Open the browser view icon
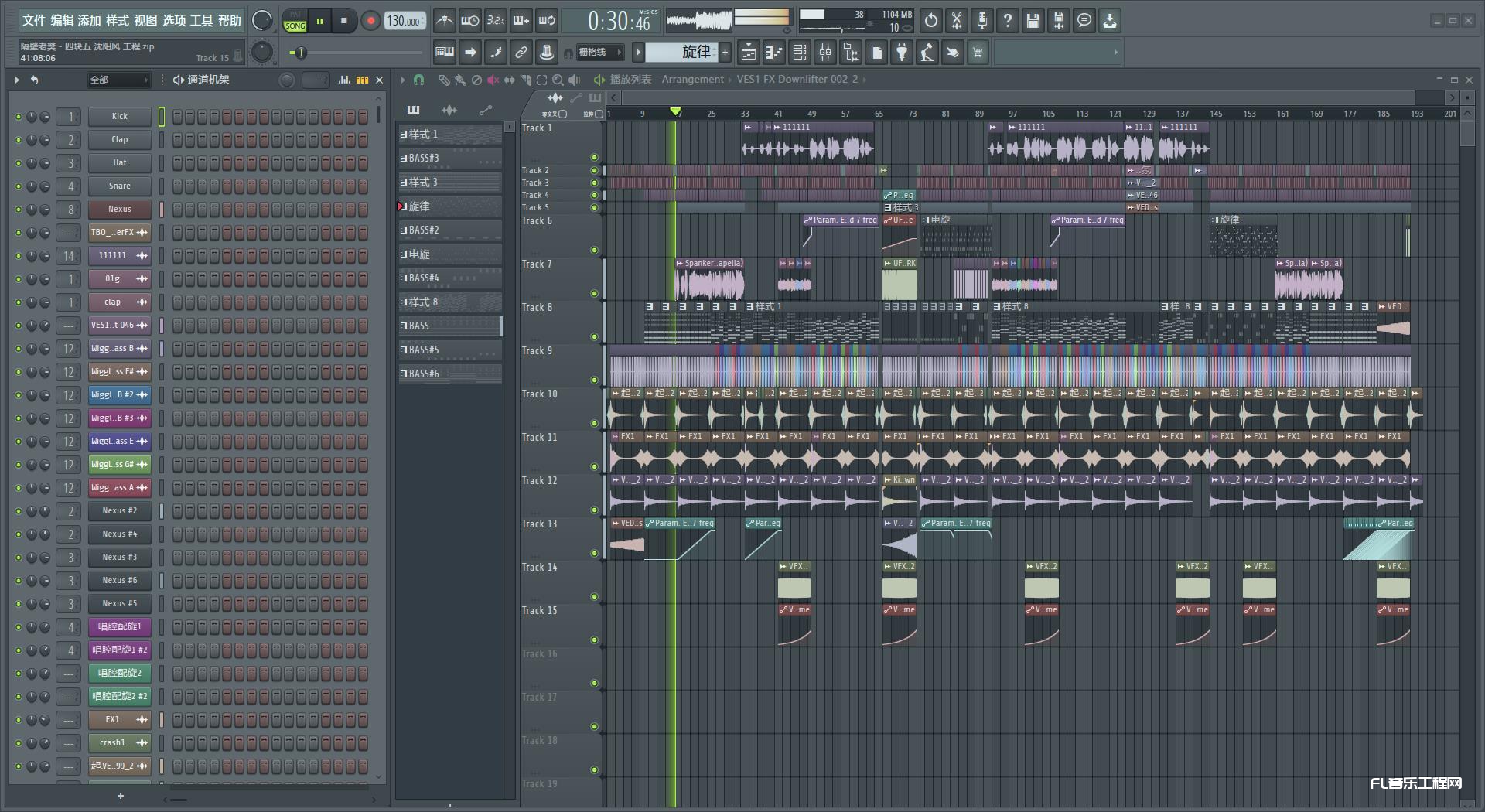 851,53
